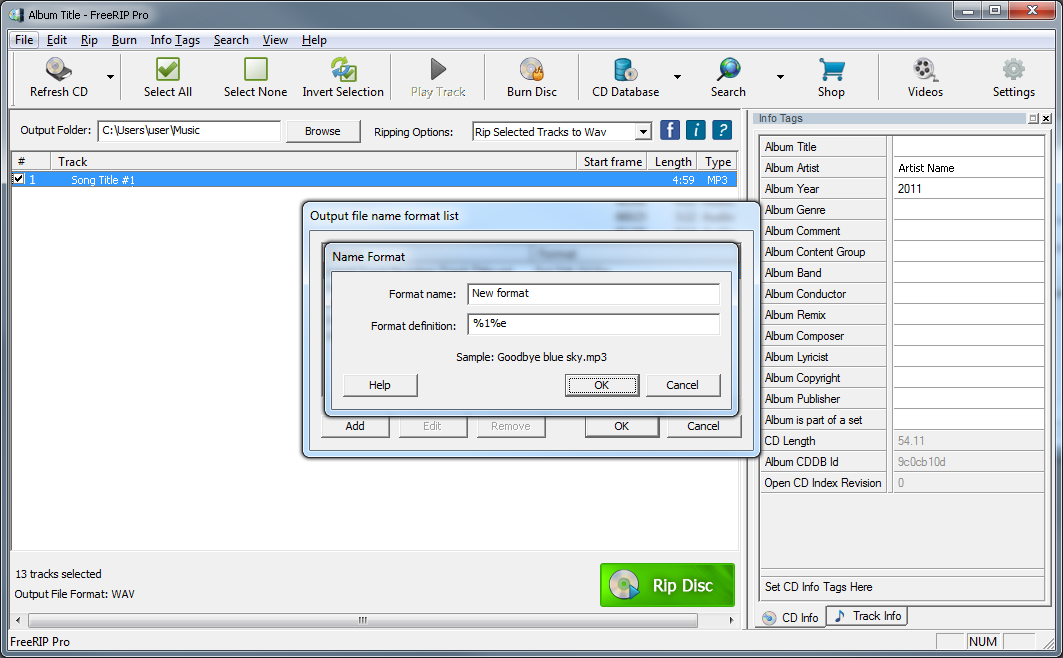Click the 'Album is part of a set' row

click(902, 419)
